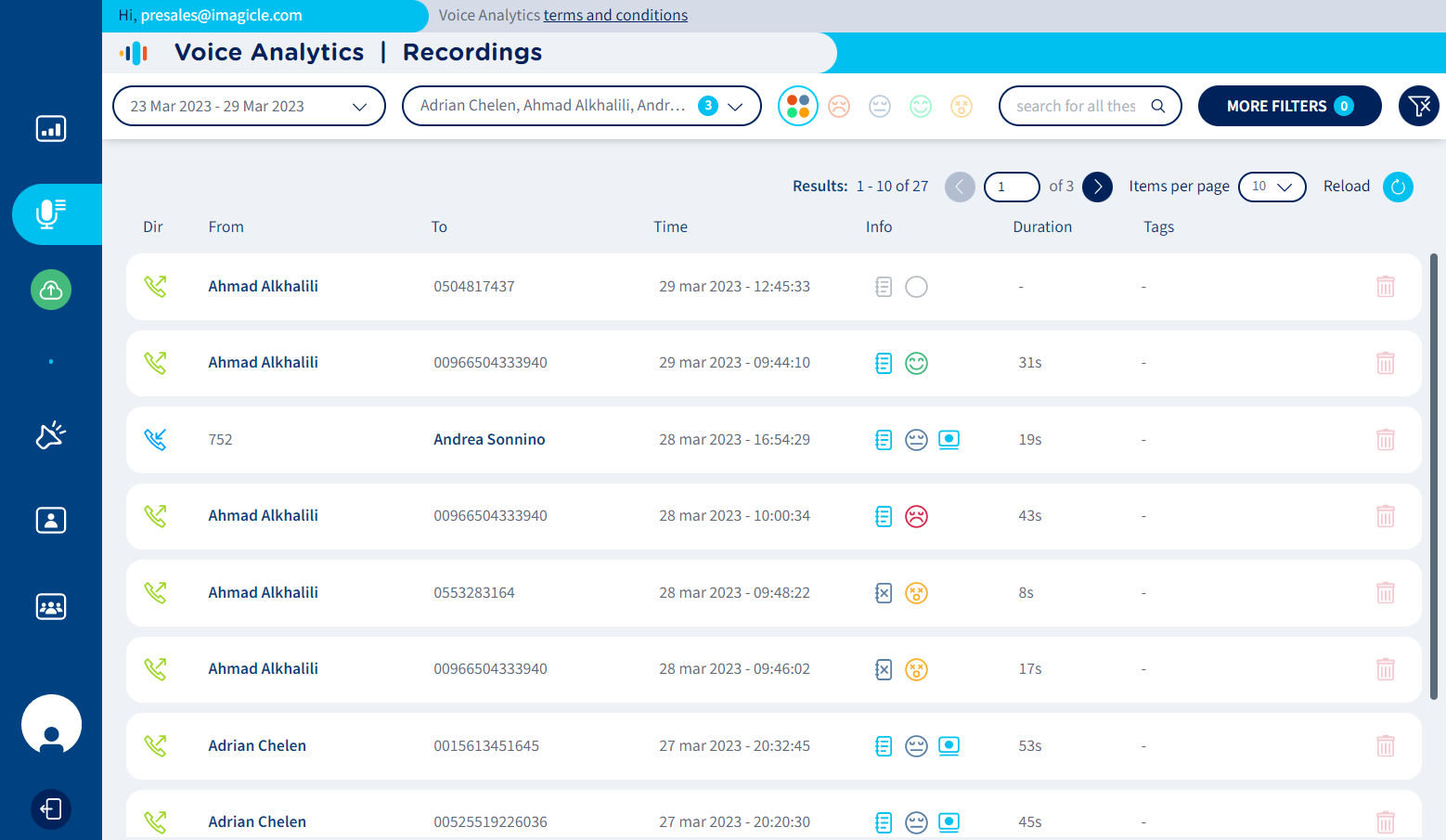This screenshot has width=1446, height=840.
Task: Delete the 29 mar 12:45:33 recording
Action: click(1385, 287)
